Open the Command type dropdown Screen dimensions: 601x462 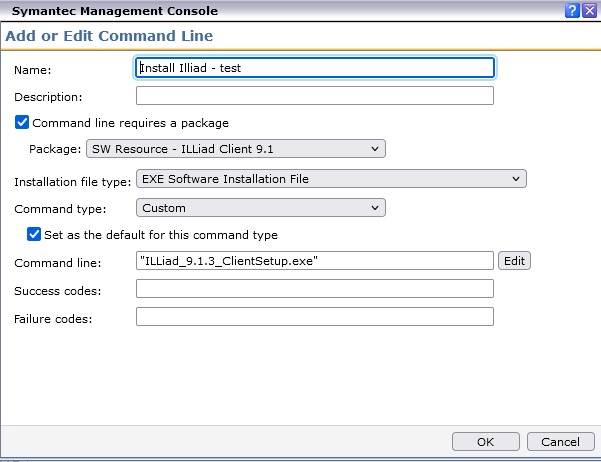[x=261, y=208]
